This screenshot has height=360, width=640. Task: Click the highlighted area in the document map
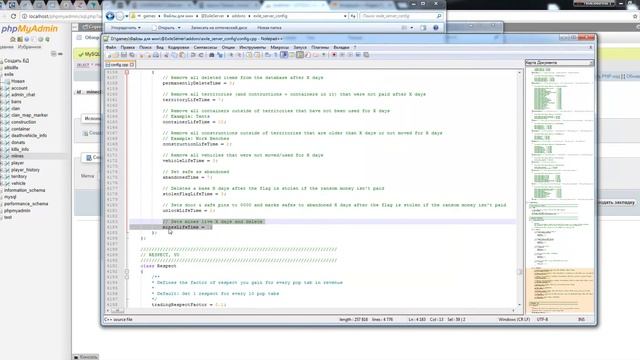click(x=560, y=291)
